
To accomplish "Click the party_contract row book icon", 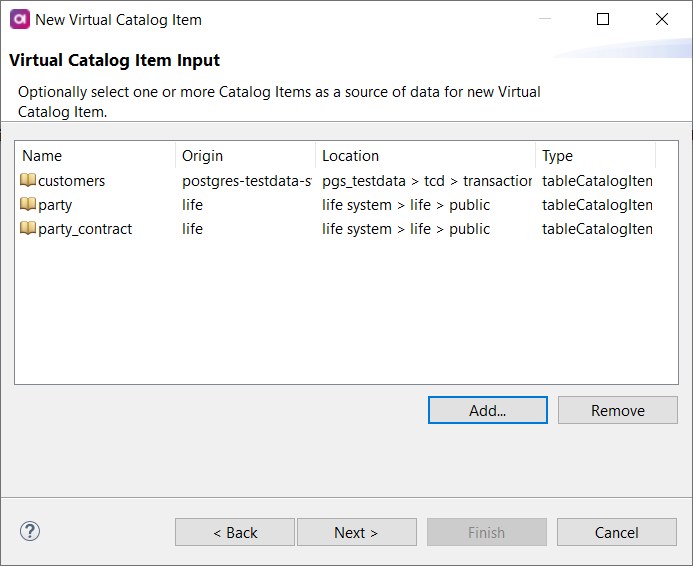I will point(28,229).
